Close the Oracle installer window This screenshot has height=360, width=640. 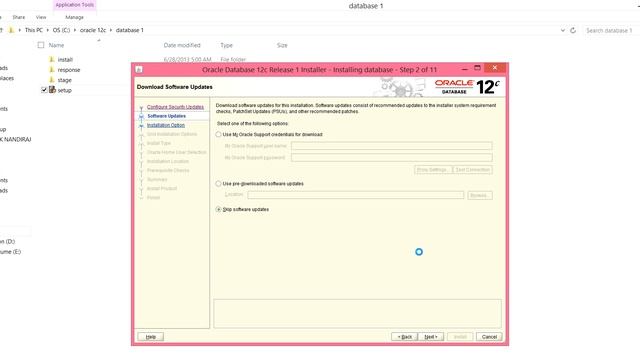click(x=495, y=68)
